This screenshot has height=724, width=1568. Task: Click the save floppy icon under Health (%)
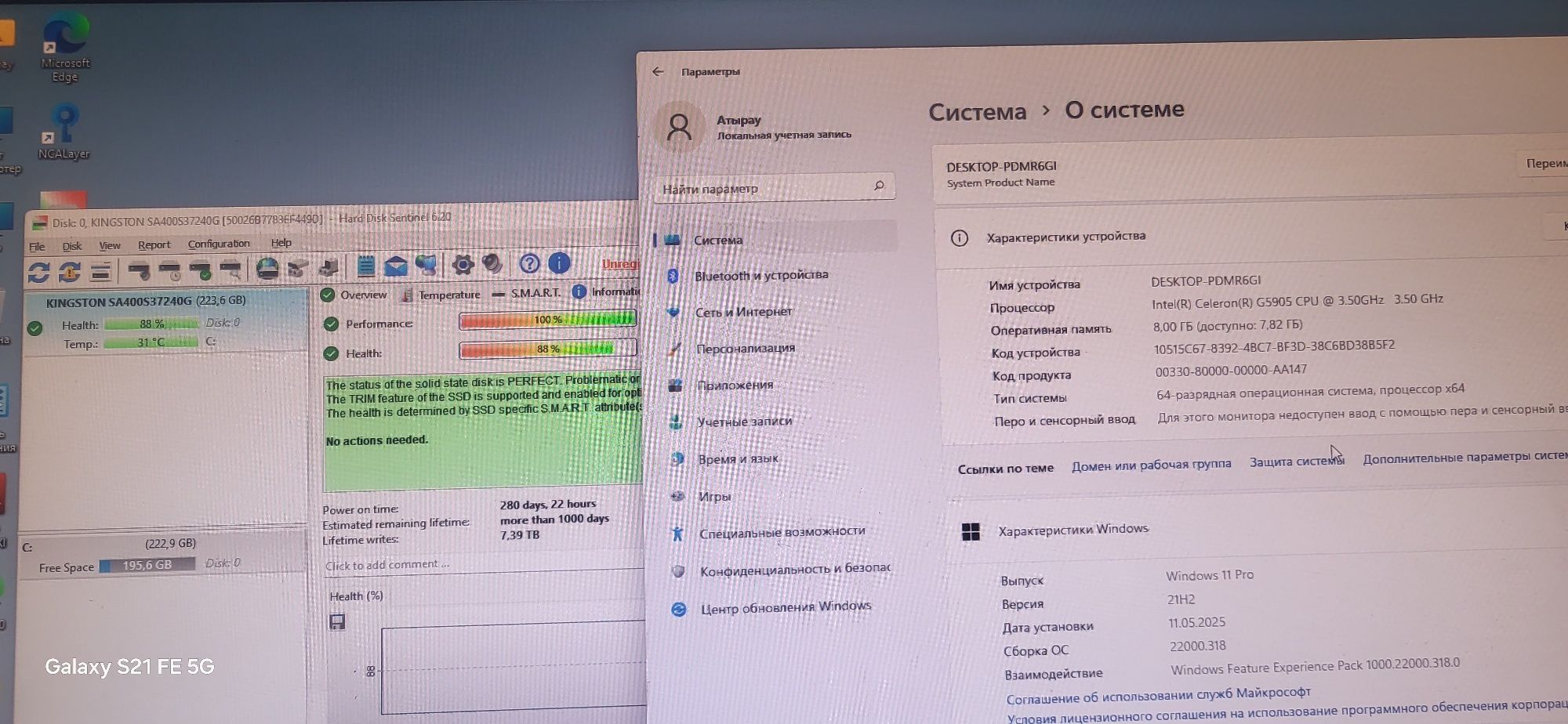coord(337,622)
